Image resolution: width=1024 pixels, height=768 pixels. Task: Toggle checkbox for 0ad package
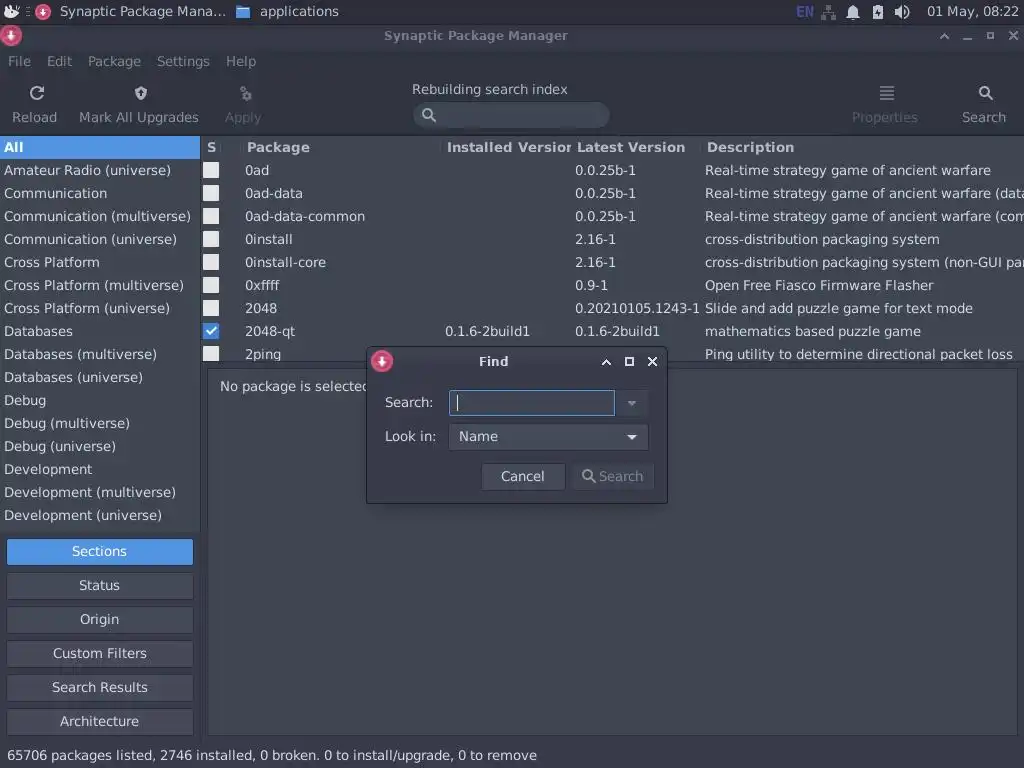[211, 170]
